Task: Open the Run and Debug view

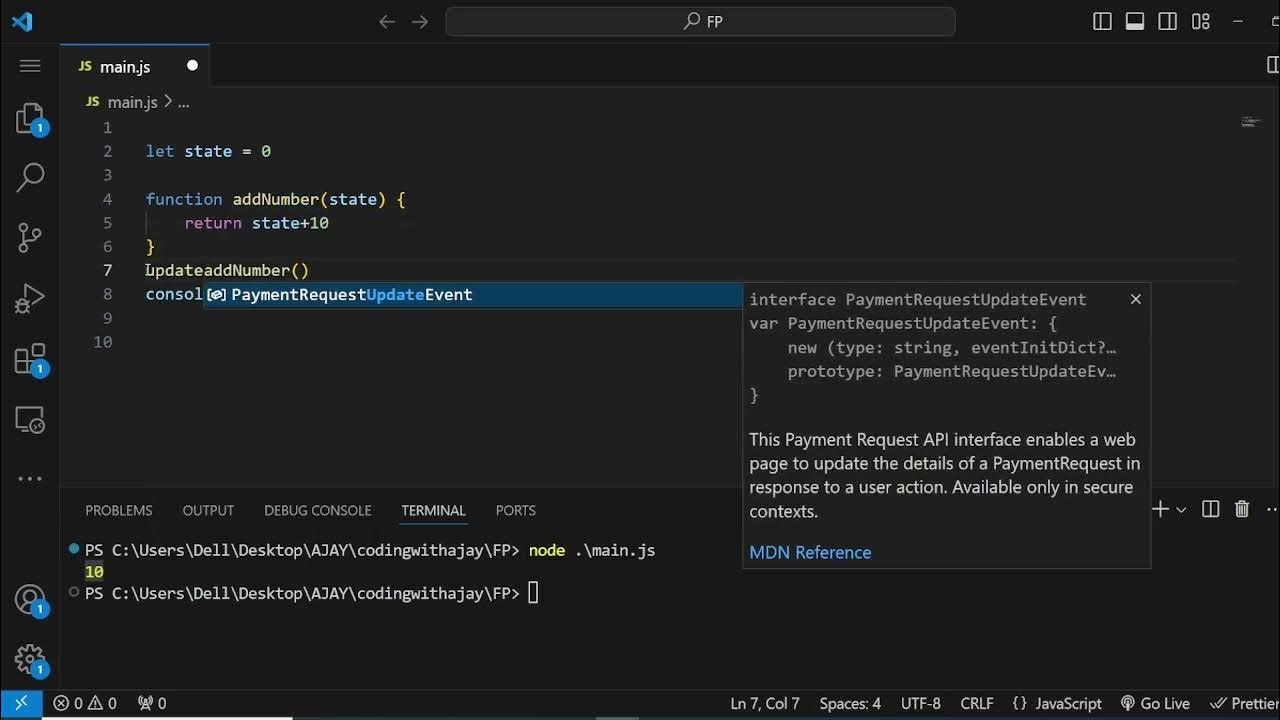Action: (30, 298)
